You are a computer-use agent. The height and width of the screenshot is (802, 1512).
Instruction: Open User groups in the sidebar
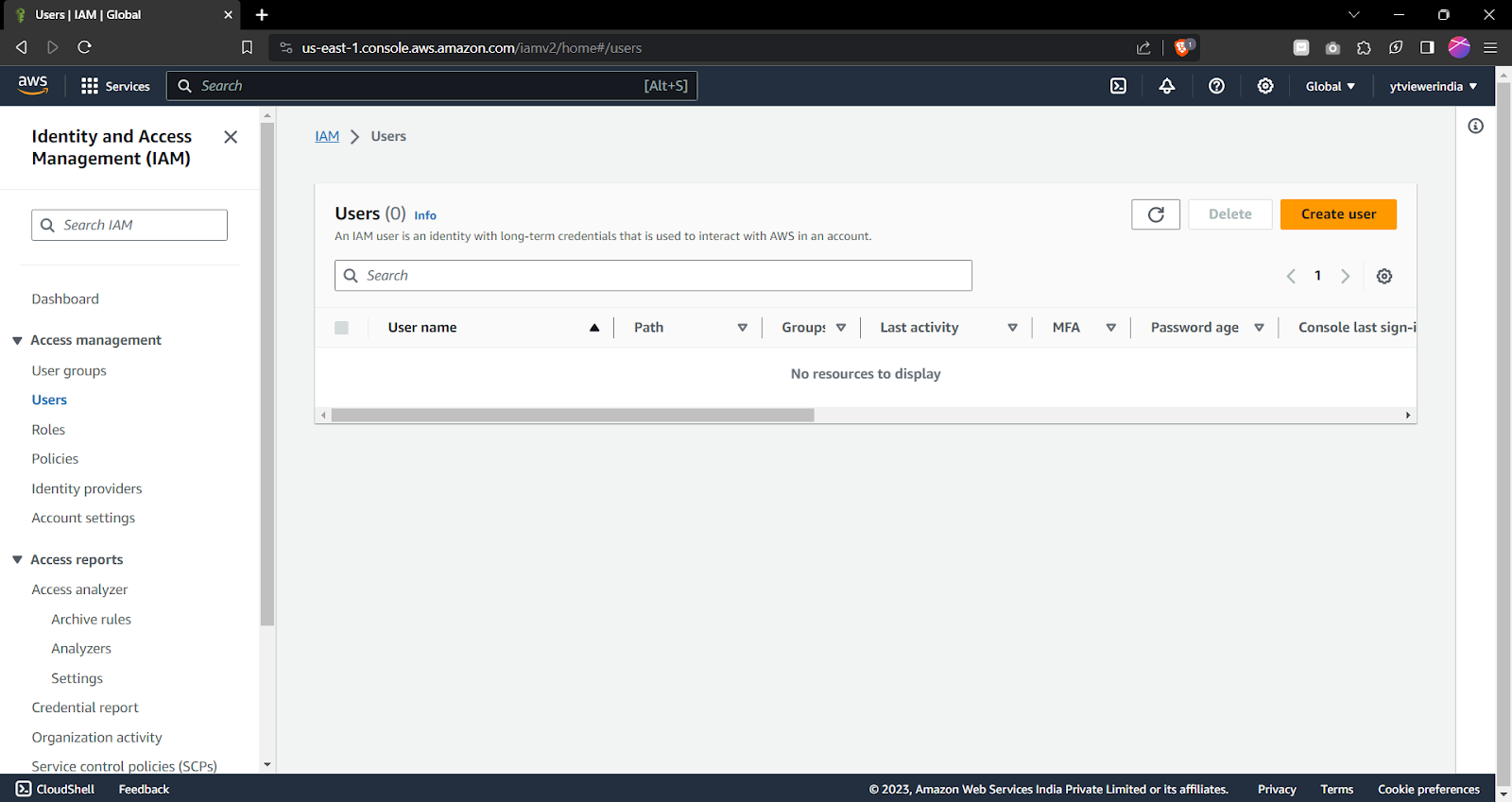[x=69, y=370]
